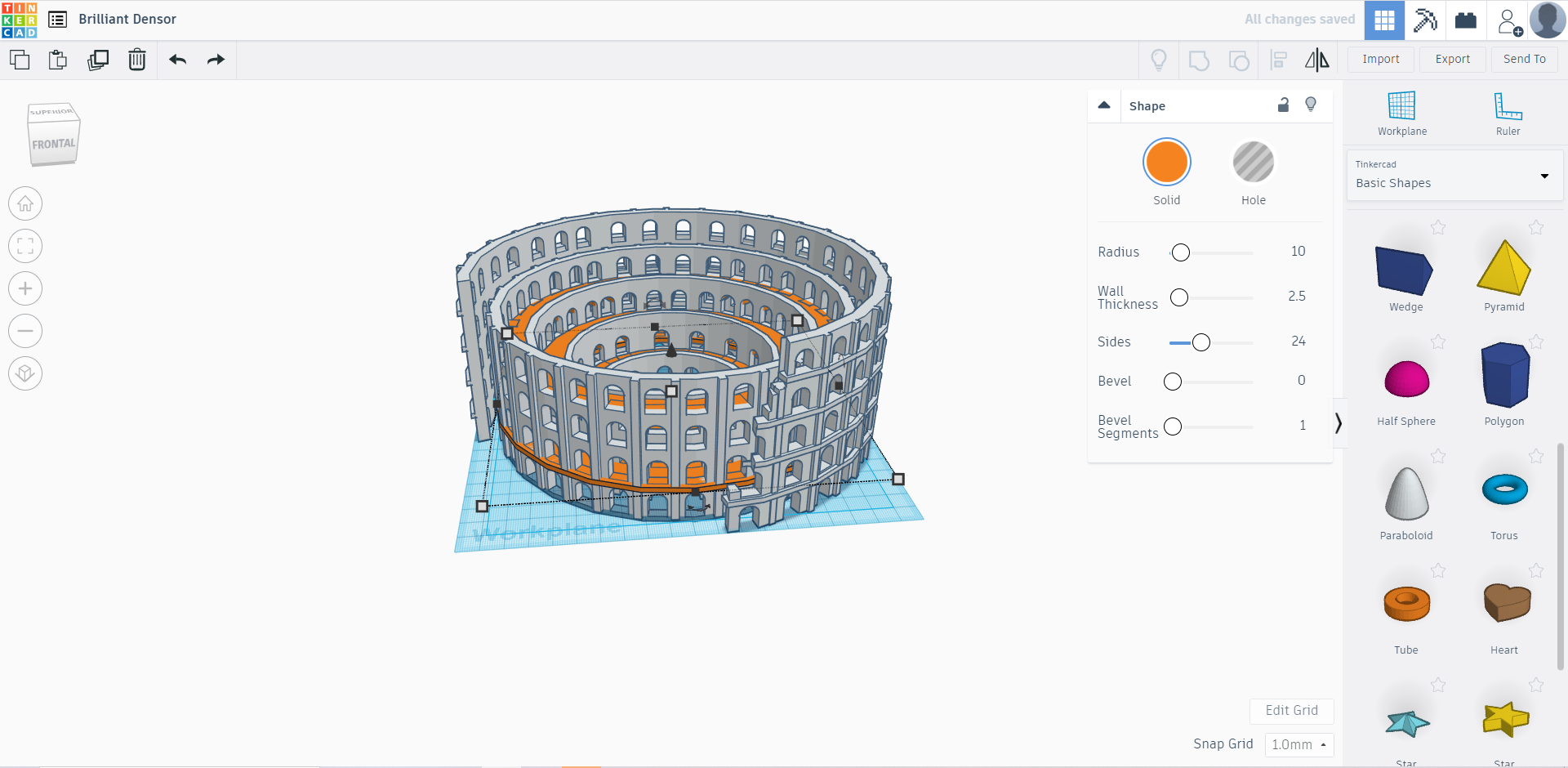
Task: Click the Brilliant Densor design name
Action: coord(127,19)
